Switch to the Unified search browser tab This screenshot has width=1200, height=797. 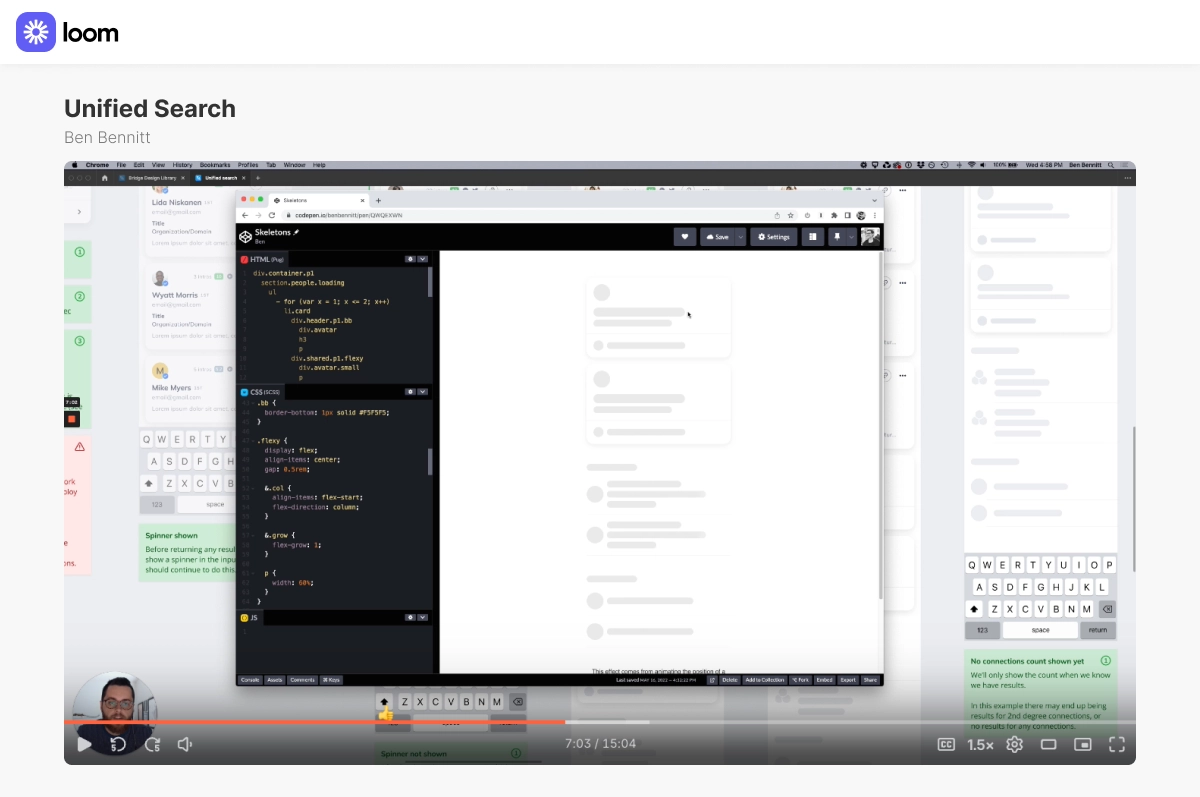point(218,178)
